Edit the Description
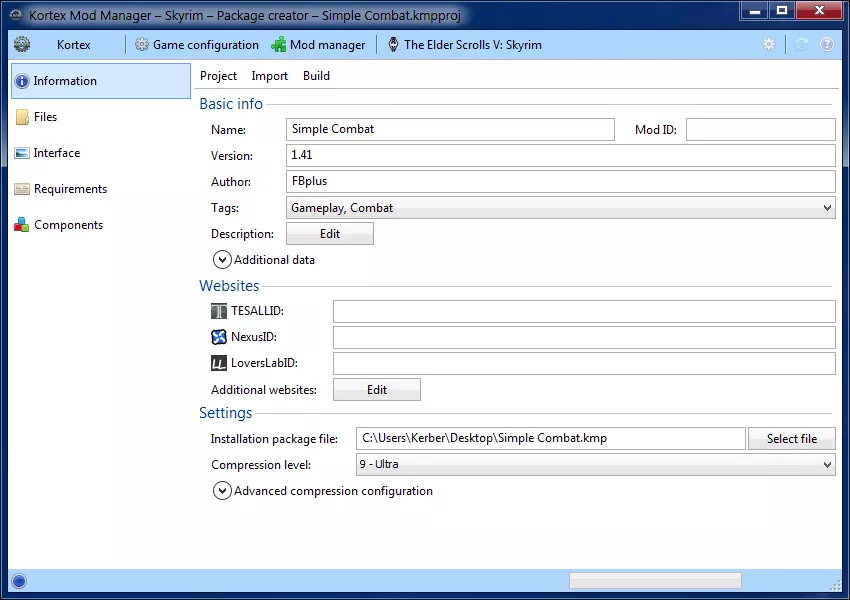The image size is (850, 600). (330, 234)
